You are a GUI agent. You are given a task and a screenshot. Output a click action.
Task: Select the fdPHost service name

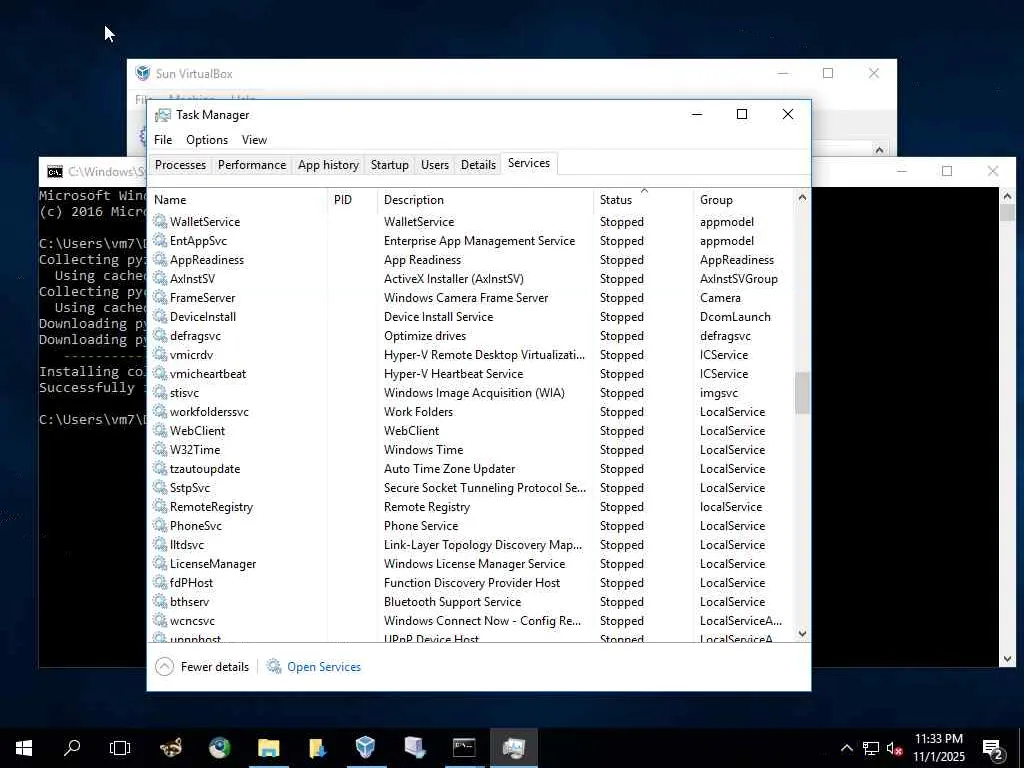click(x=191, y=582)
